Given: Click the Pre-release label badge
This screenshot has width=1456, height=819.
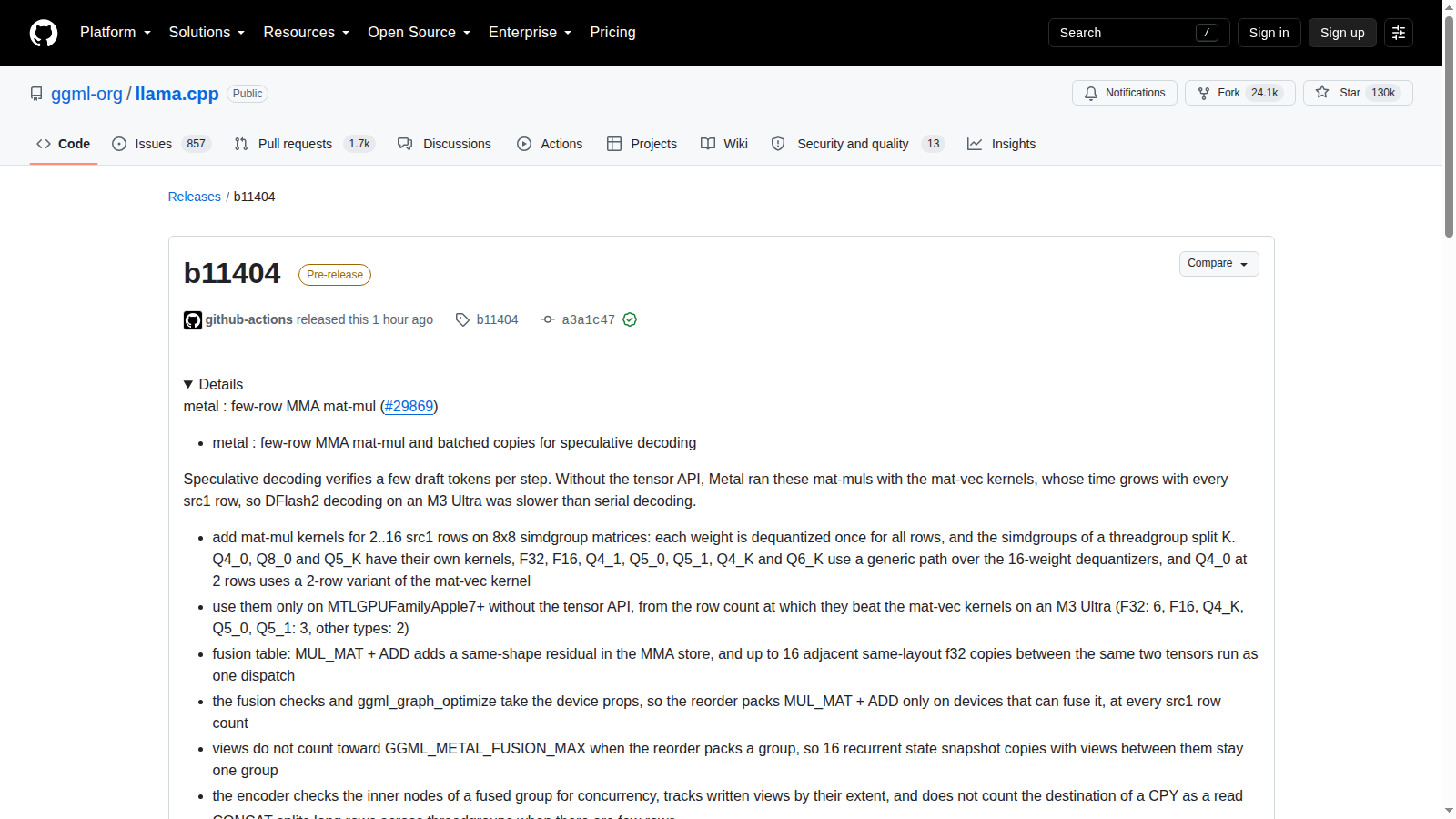Looking at the screenshot, I should click(335, 275).
